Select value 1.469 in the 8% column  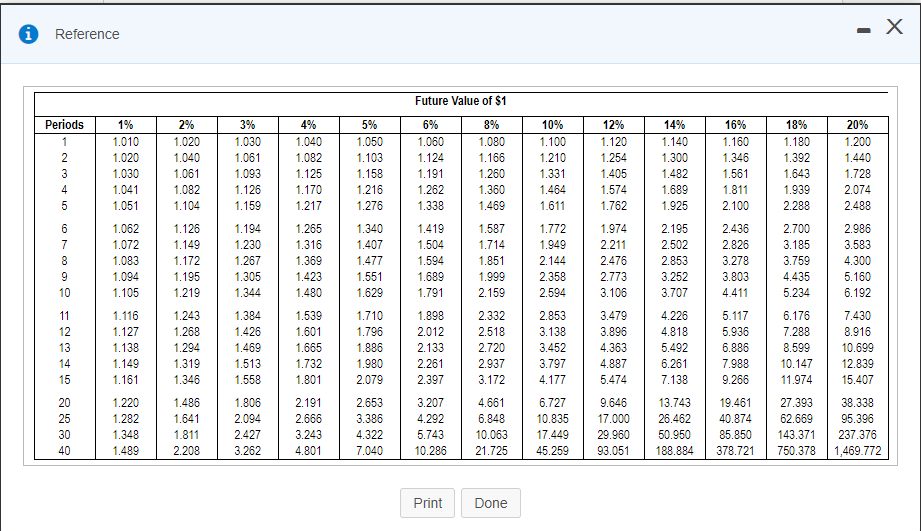(x=492, y=206)
